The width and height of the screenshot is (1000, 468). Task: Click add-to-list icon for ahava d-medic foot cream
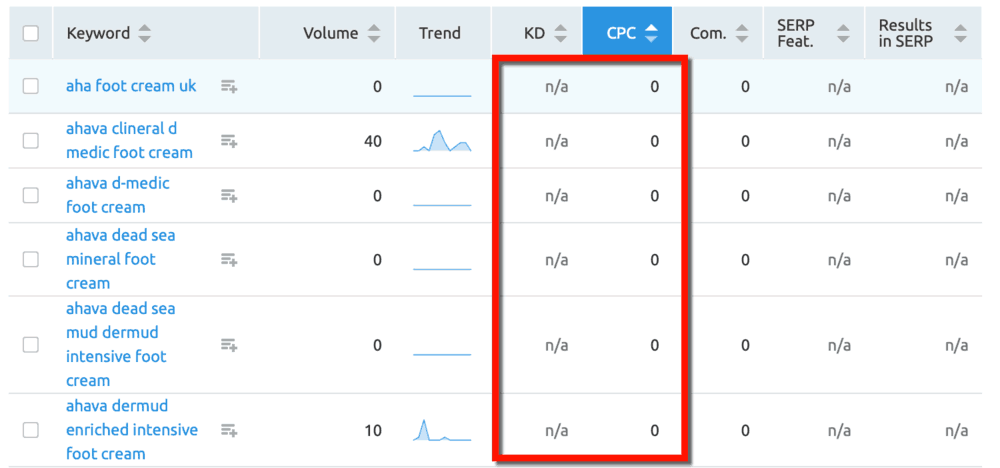click(229, 196)
